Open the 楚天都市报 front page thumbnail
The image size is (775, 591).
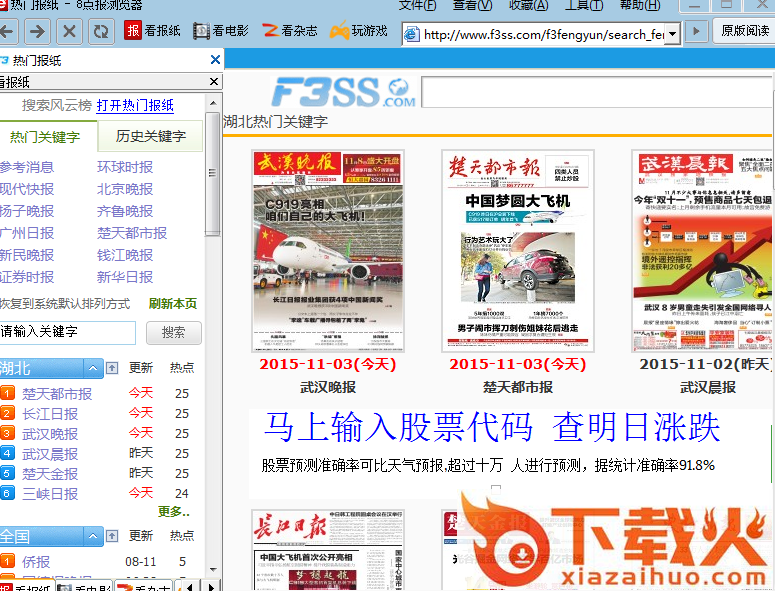click(x=517, y=251)
